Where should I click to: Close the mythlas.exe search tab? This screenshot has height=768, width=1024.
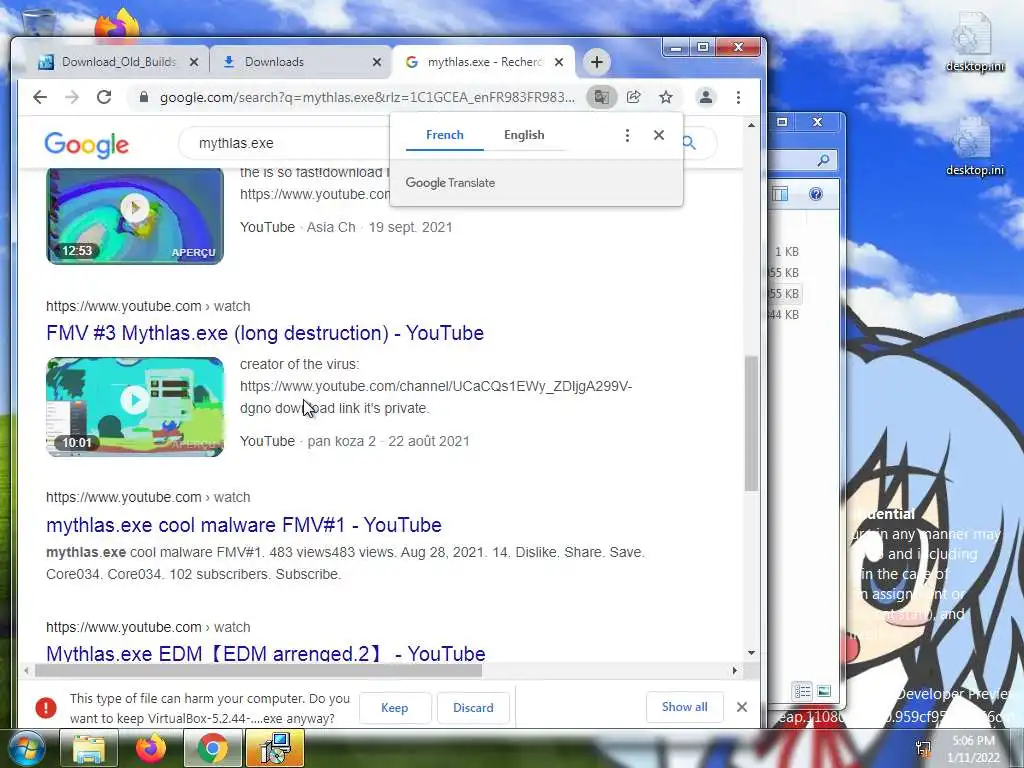click(x=559, y=62)
